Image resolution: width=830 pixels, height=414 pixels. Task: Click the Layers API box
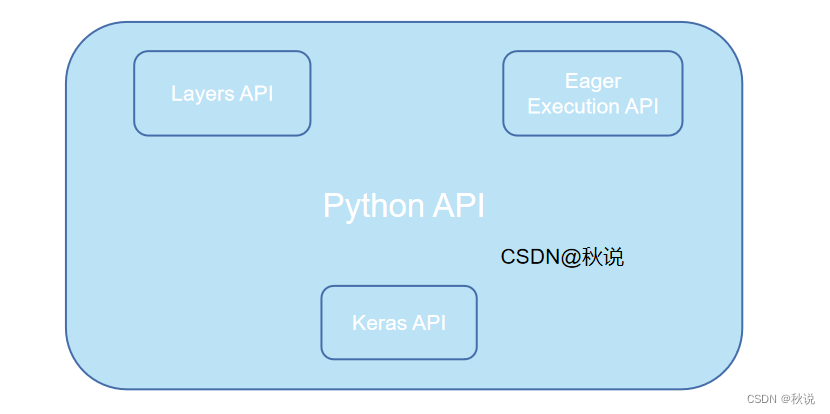[x=222, y=93]
